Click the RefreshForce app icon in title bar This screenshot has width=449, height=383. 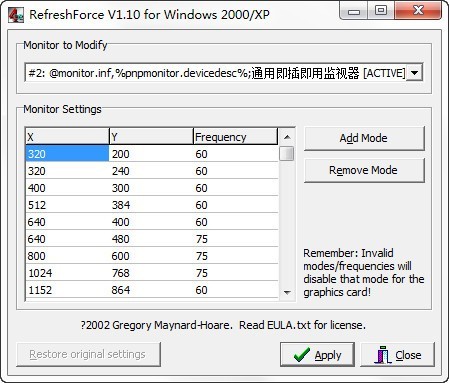click(16, 15)
